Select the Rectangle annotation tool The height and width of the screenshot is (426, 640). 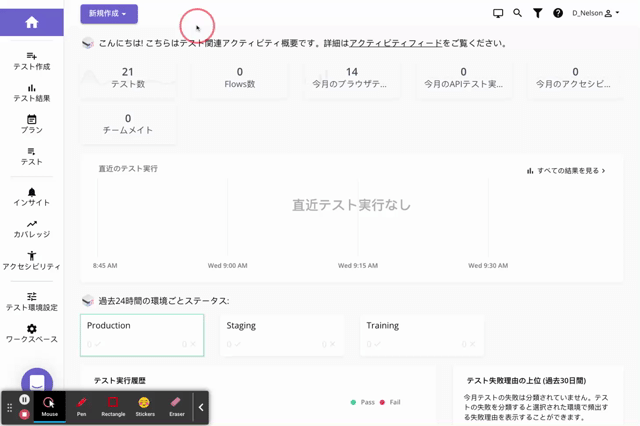point(113,406)
